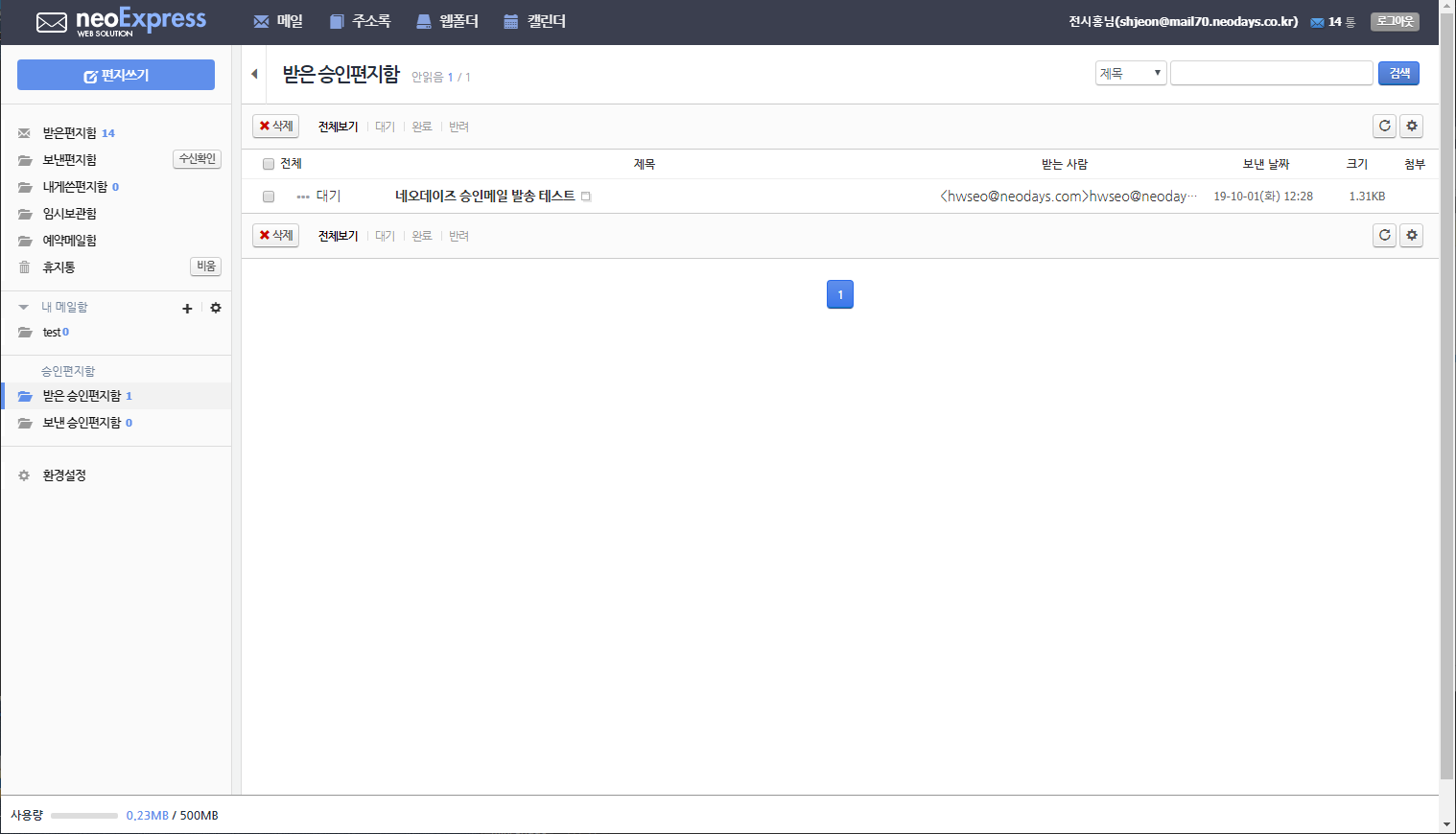Open my mailbox settings gear icon
This screenshot has width=1456, height=834.
216,308
